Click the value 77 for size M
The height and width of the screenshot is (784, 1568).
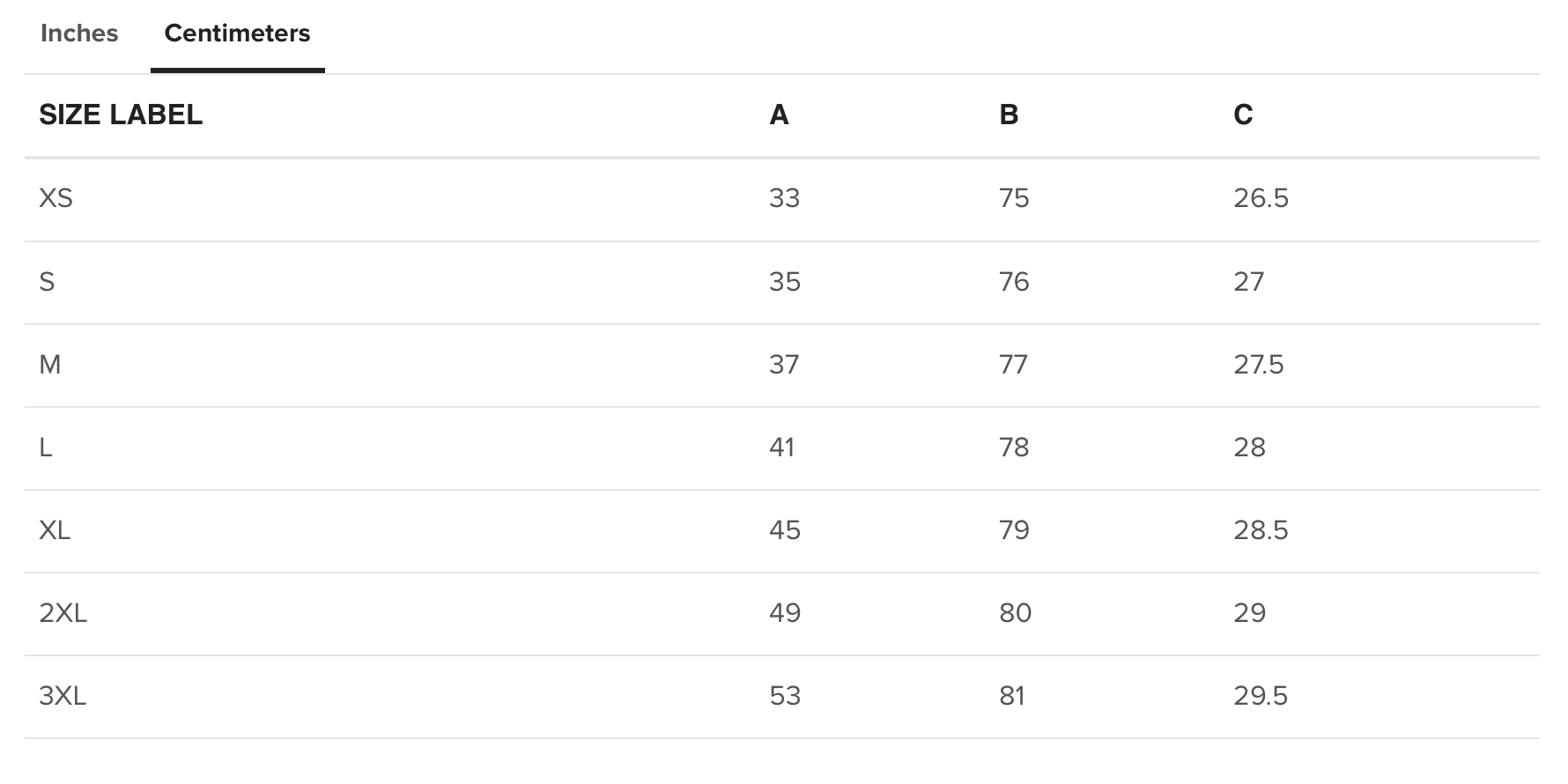[x=1013, y=365]
